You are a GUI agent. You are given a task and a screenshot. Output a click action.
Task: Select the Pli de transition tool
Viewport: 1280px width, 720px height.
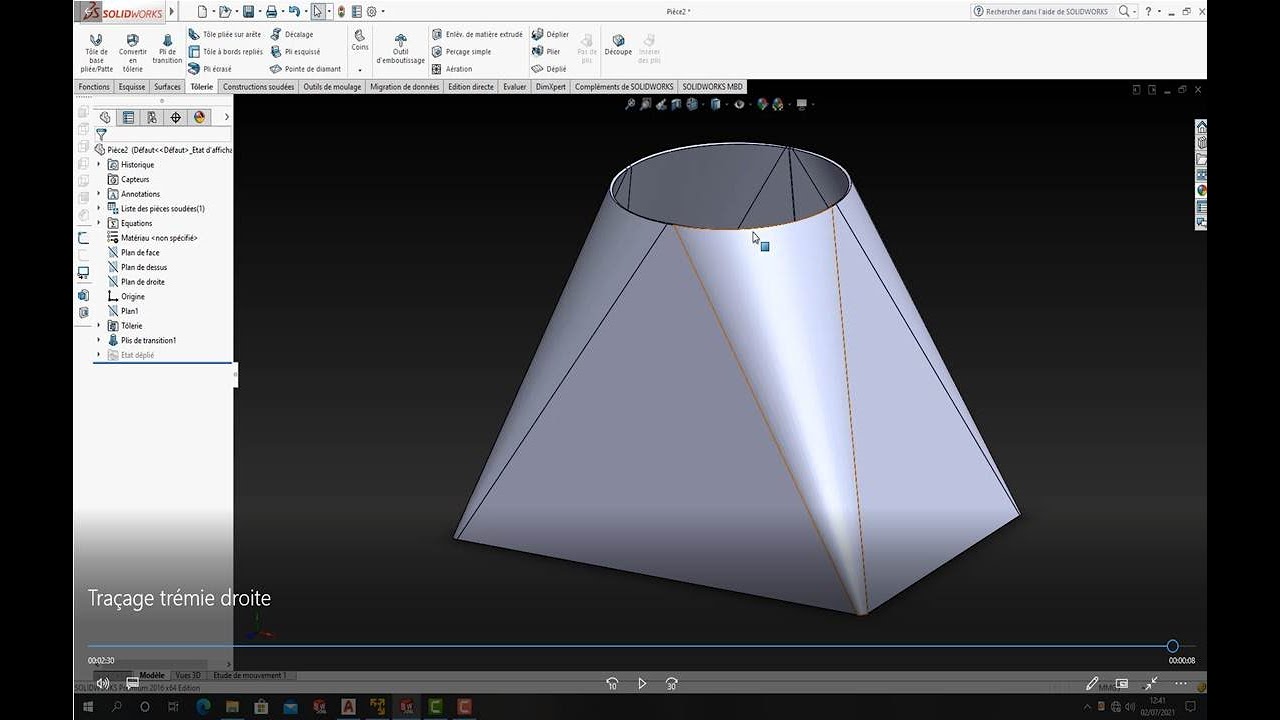pos(167,49)
